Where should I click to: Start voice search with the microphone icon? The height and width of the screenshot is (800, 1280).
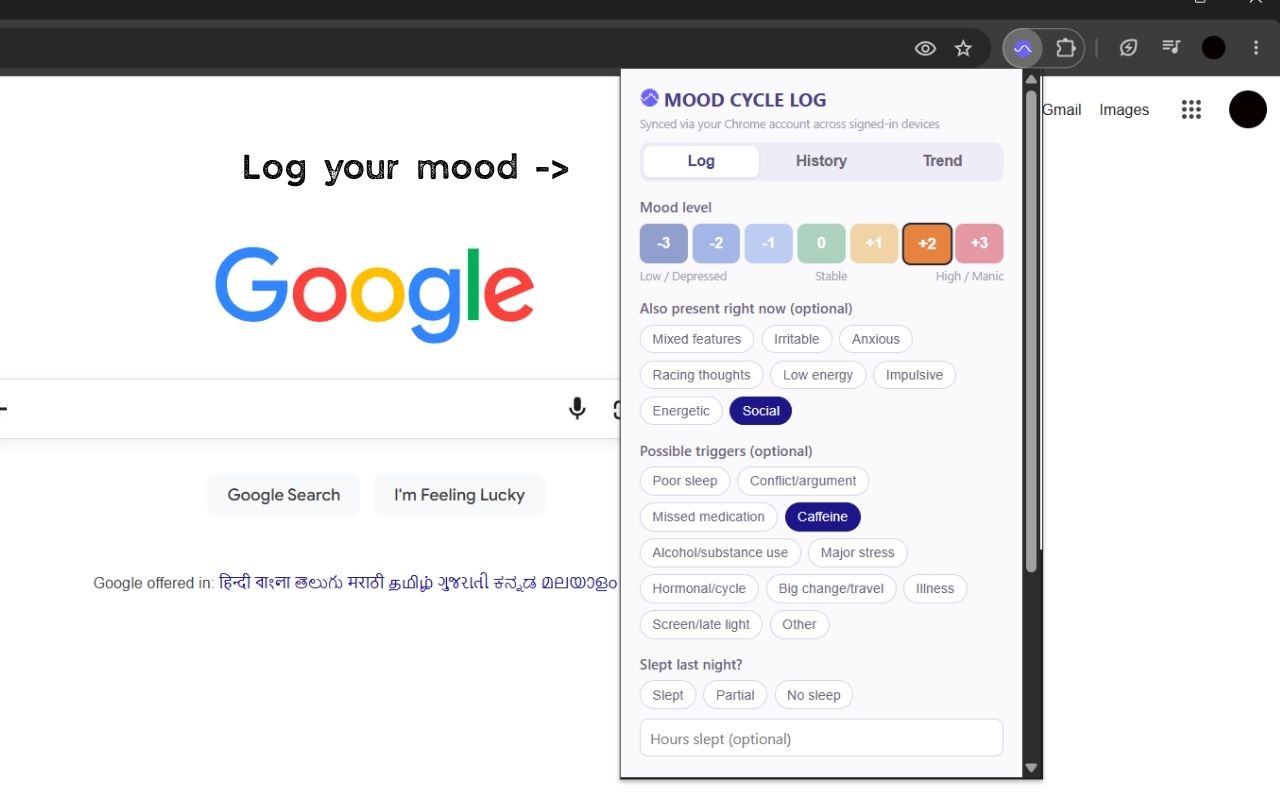(577, 408)
